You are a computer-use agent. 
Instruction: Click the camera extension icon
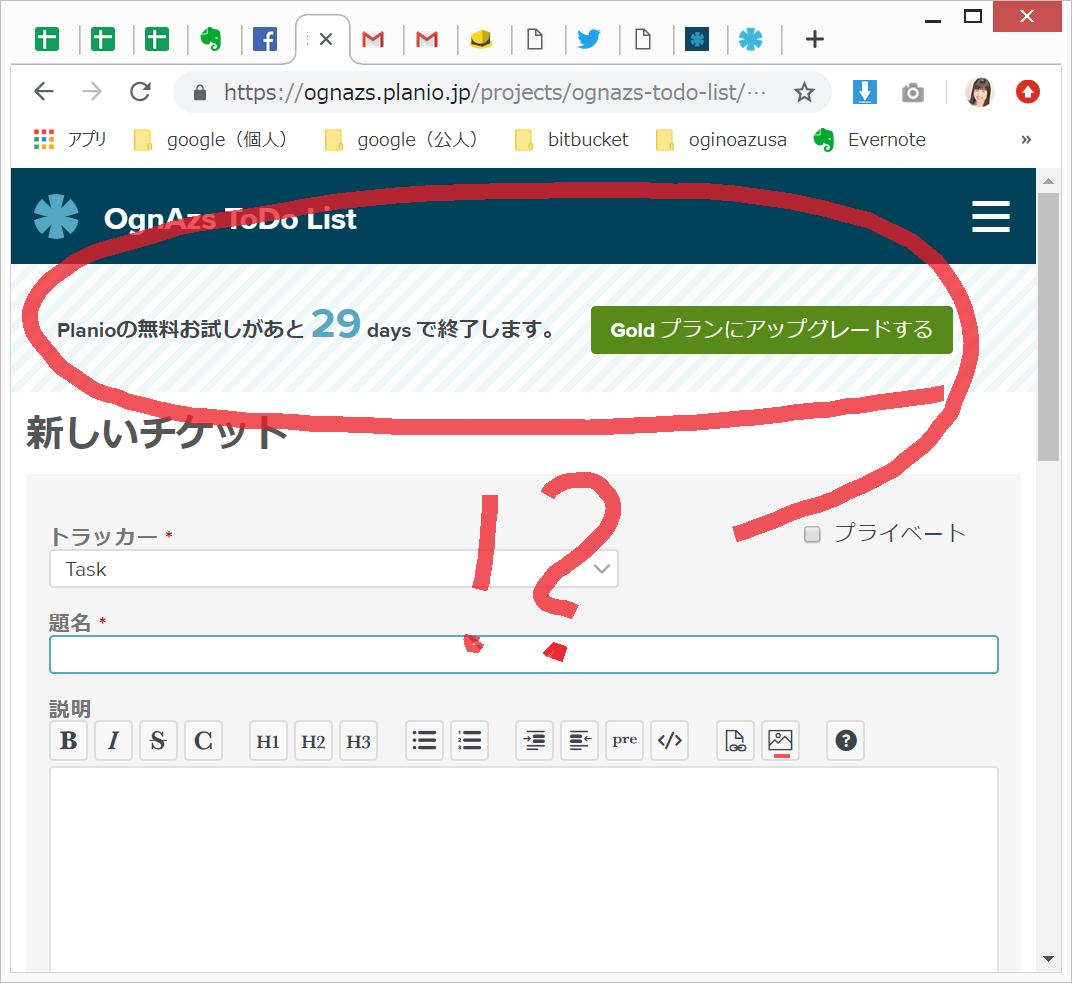(x=912, y=92)
